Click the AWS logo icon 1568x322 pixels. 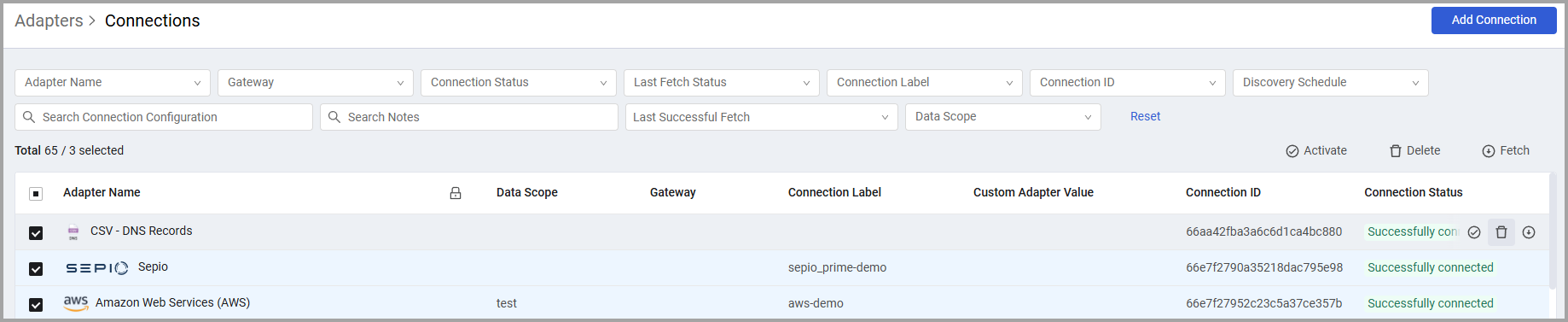pos(76,303)
